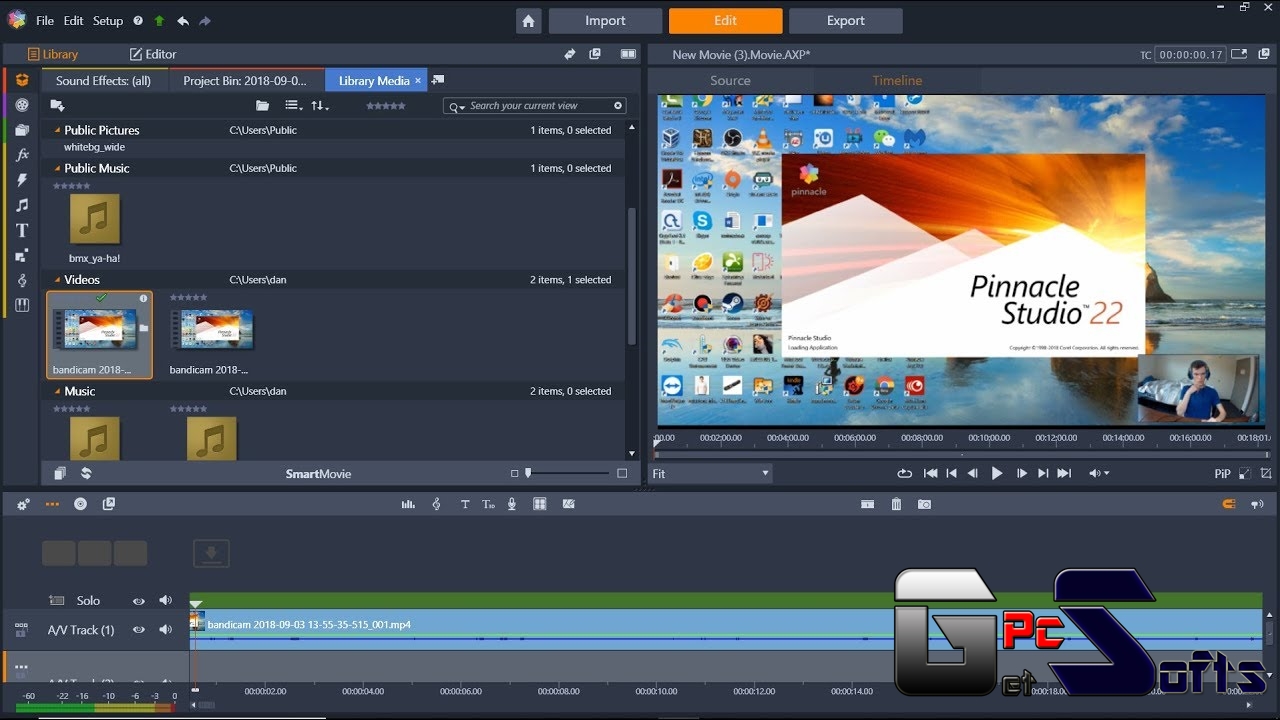This screenshot has width=1280, height=720.
Task: Open the Montage templates sidebar category
Action: pyautogui.click(x=22, y=255)
